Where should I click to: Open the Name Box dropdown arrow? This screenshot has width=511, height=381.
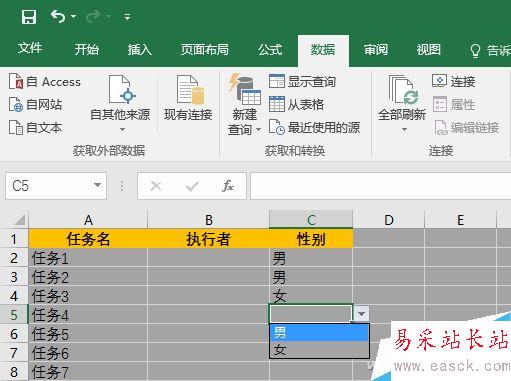pos(97,185)
